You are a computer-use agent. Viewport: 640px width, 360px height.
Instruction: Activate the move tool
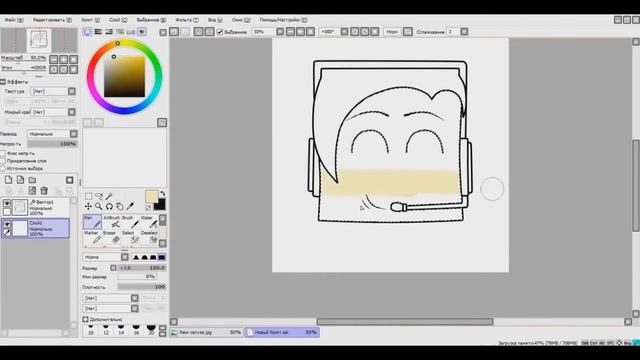click(x=88, y=207)
